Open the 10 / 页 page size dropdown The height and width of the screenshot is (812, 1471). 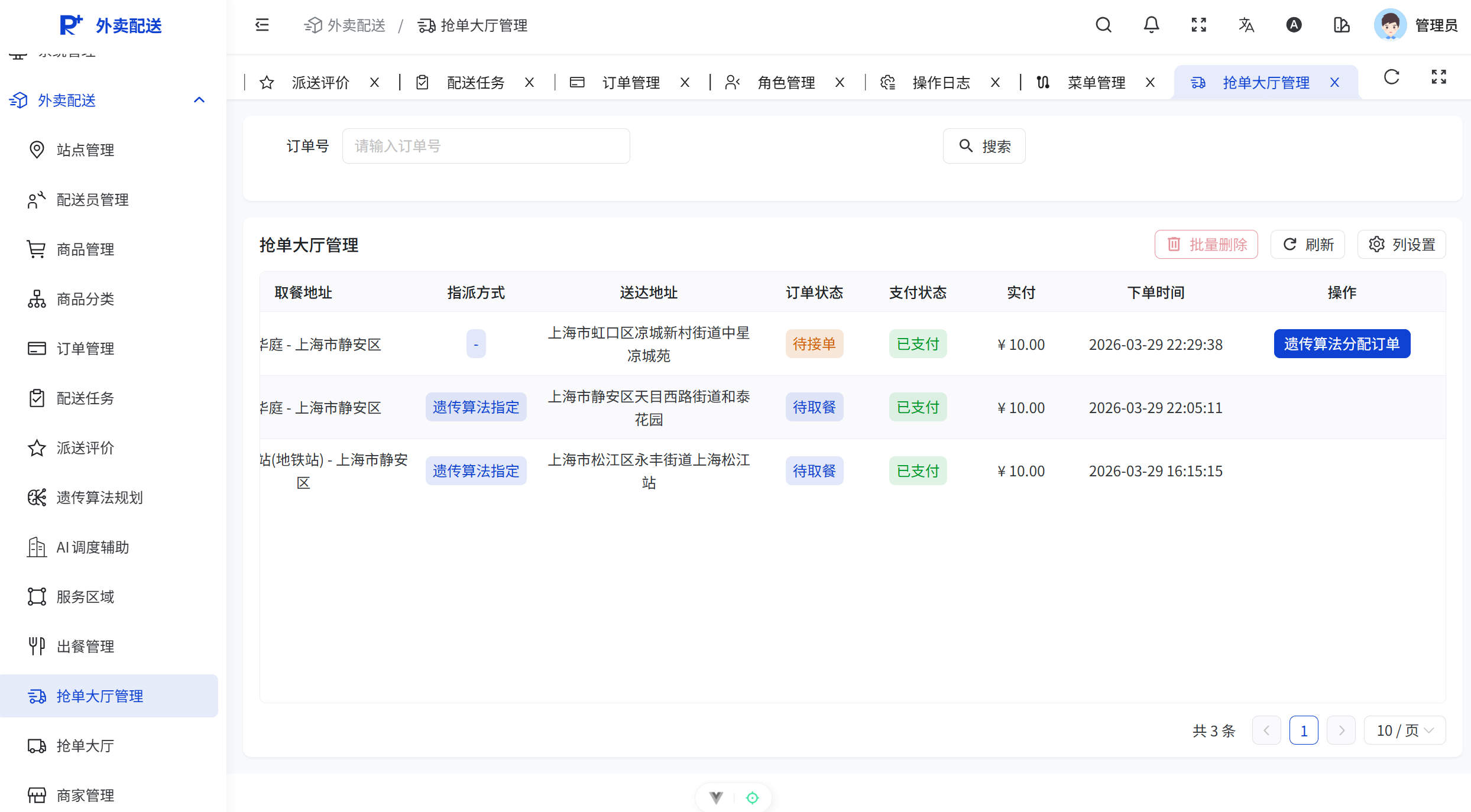tap(1404, 730)
